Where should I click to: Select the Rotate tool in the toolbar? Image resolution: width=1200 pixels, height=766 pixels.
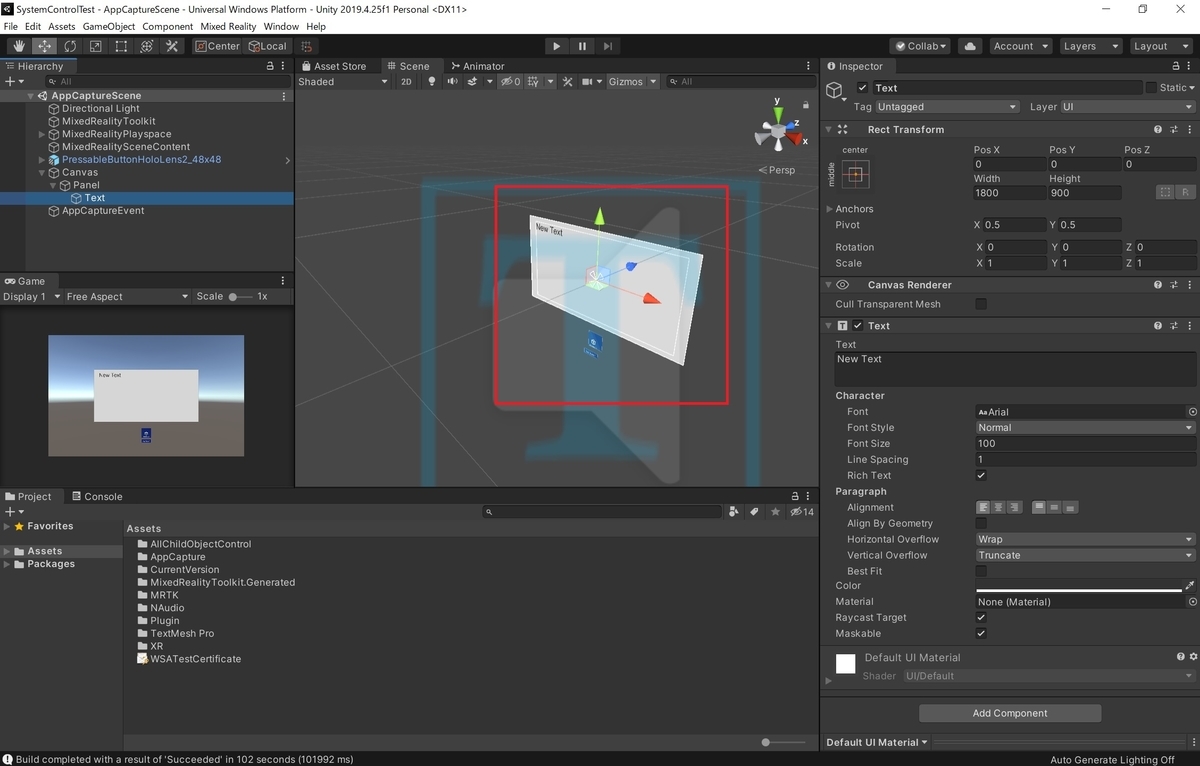[x=70, y=46]
